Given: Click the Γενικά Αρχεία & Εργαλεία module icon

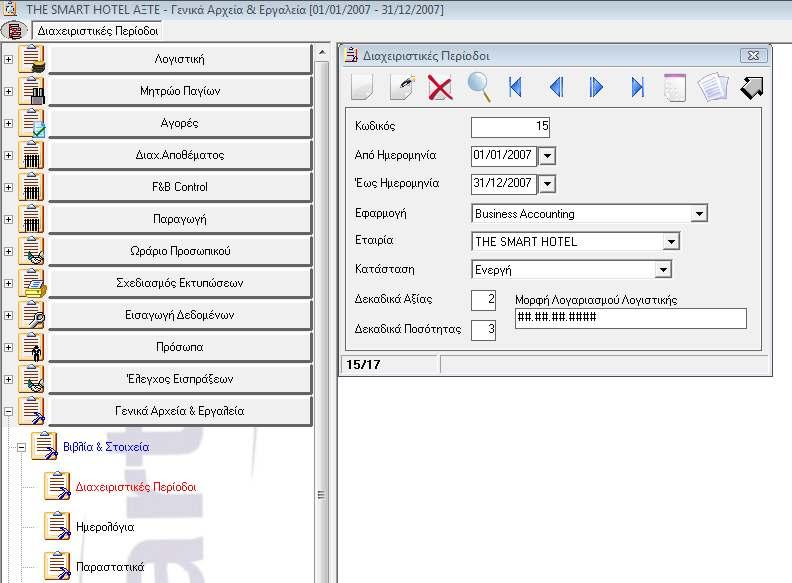Looking at the screenshot, I should click(31, 411).
